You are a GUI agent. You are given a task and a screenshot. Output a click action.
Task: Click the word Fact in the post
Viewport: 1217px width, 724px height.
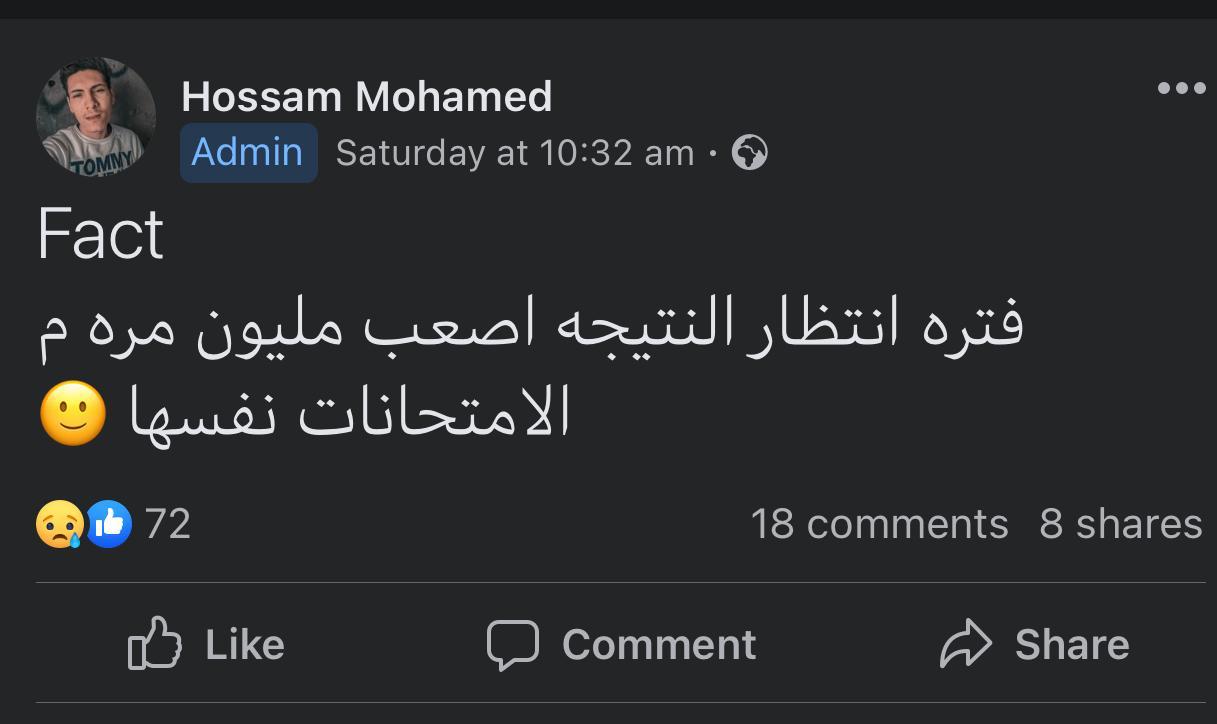100,236
